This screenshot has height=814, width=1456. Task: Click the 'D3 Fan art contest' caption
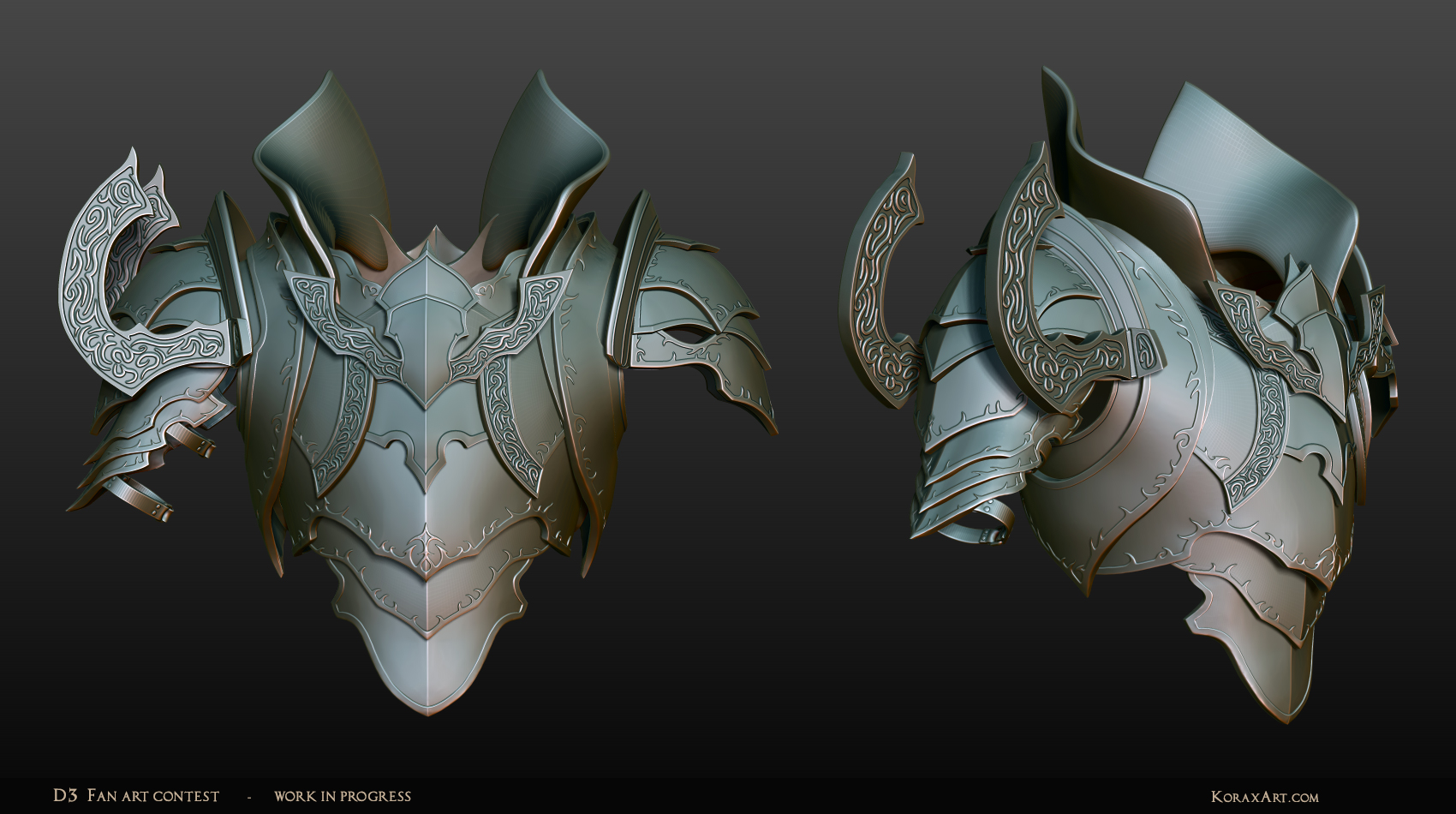(136, 796)
